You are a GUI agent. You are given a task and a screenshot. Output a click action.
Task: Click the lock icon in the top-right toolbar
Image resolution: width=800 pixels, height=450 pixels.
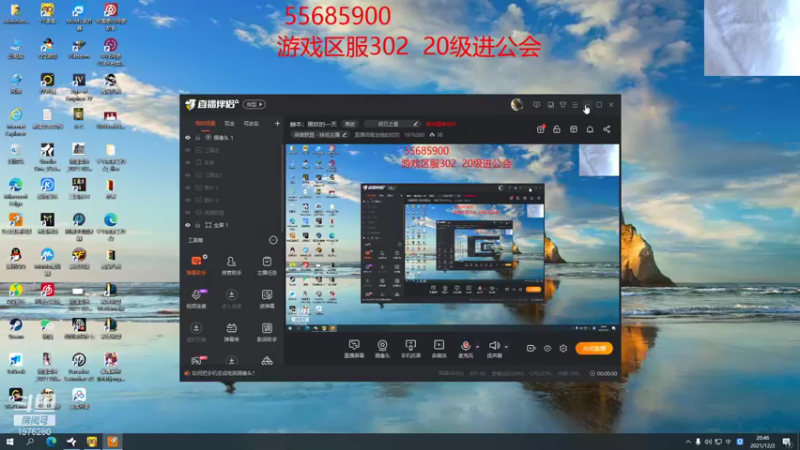coord(557,129)
